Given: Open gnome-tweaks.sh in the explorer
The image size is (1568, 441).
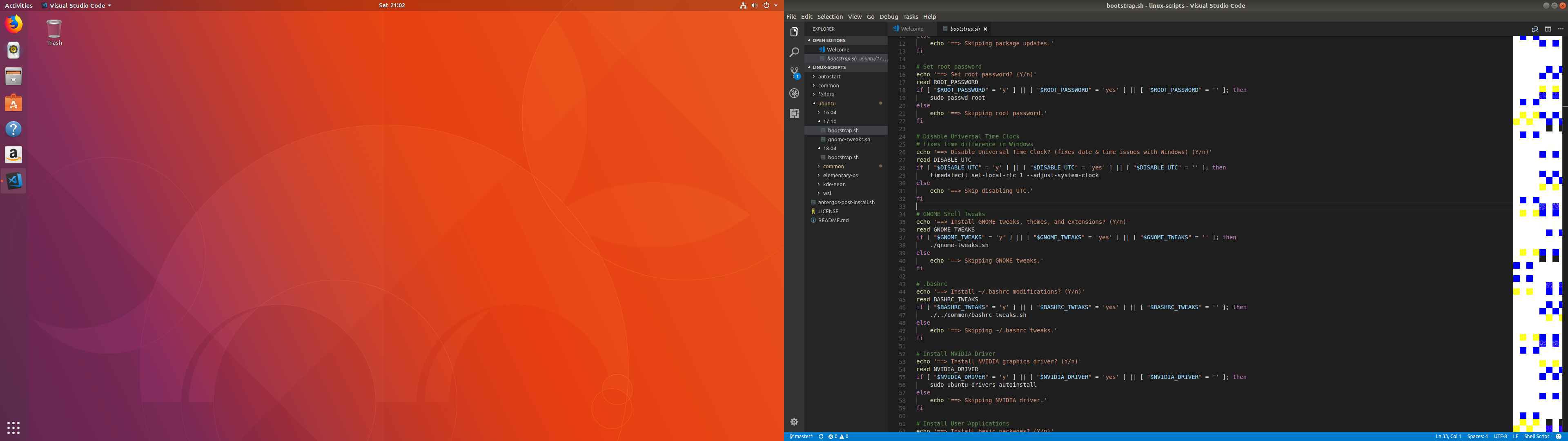Looking at the screenshot, I should pos(846,139).
